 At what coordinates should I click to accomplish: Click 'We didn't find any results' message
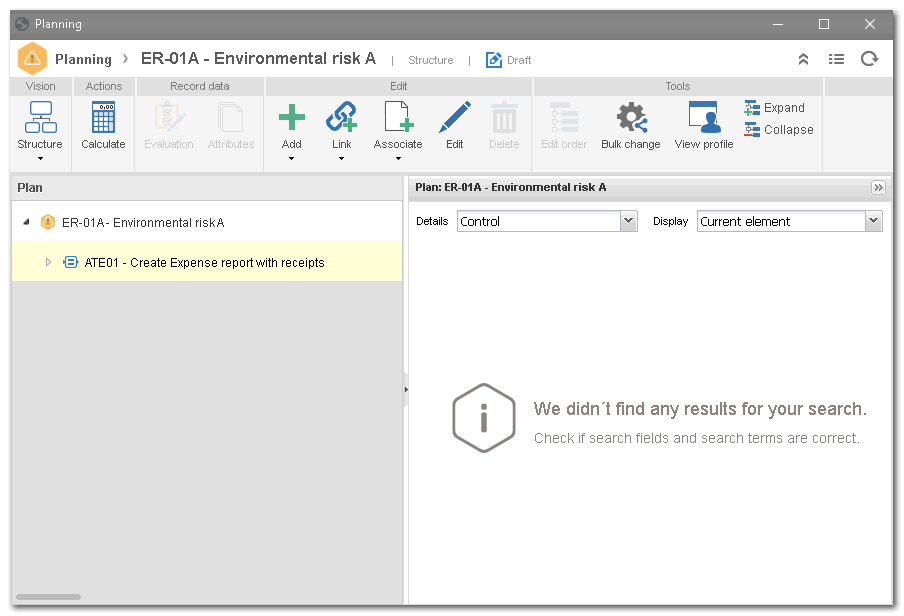pyautogui.click(x=700, y=409)
